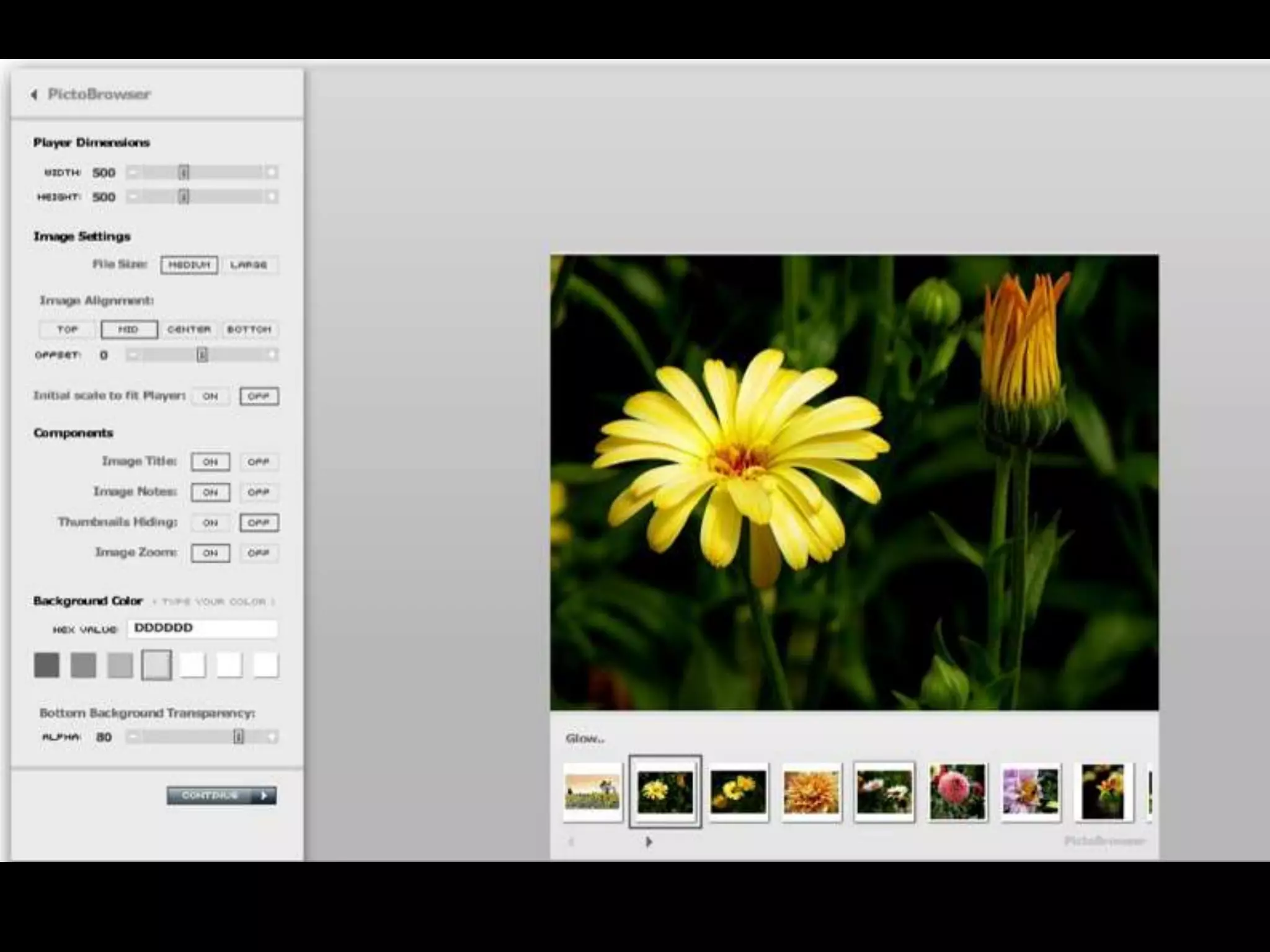The width and height of the screenshot is (1270, 952).
Task: Click width slider plus icon
Action: 272,172
